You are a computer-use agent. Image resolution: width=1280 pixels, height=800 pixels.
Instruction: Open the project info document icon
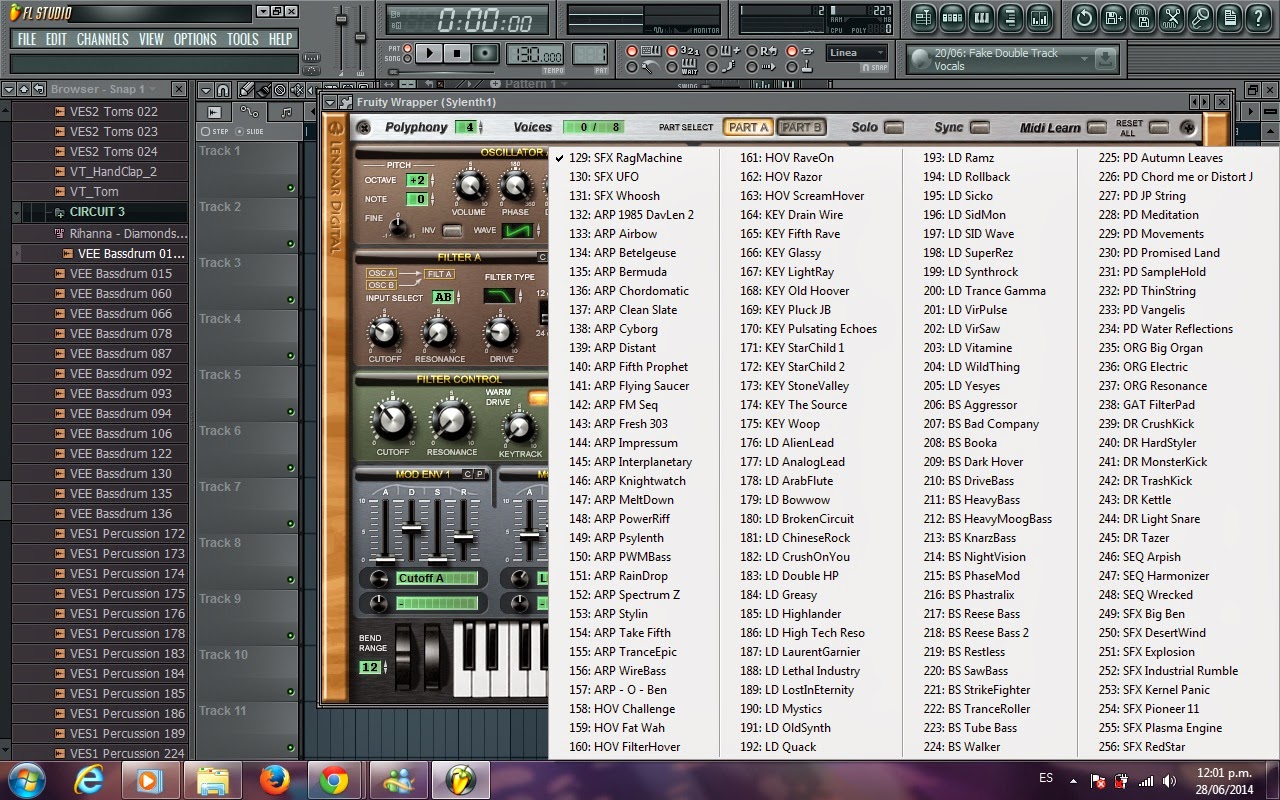click(x=1230, y=18)
